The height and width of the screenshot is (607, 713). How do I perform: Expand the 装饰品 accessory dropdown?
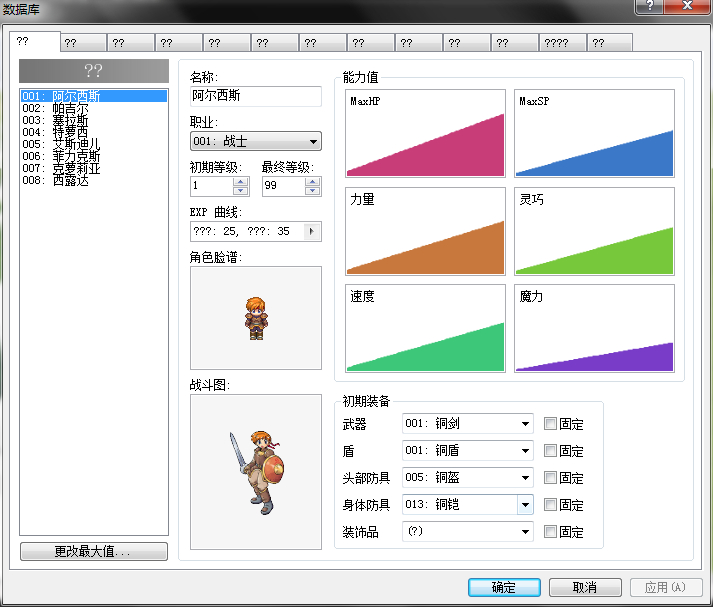tap(525, 532)
